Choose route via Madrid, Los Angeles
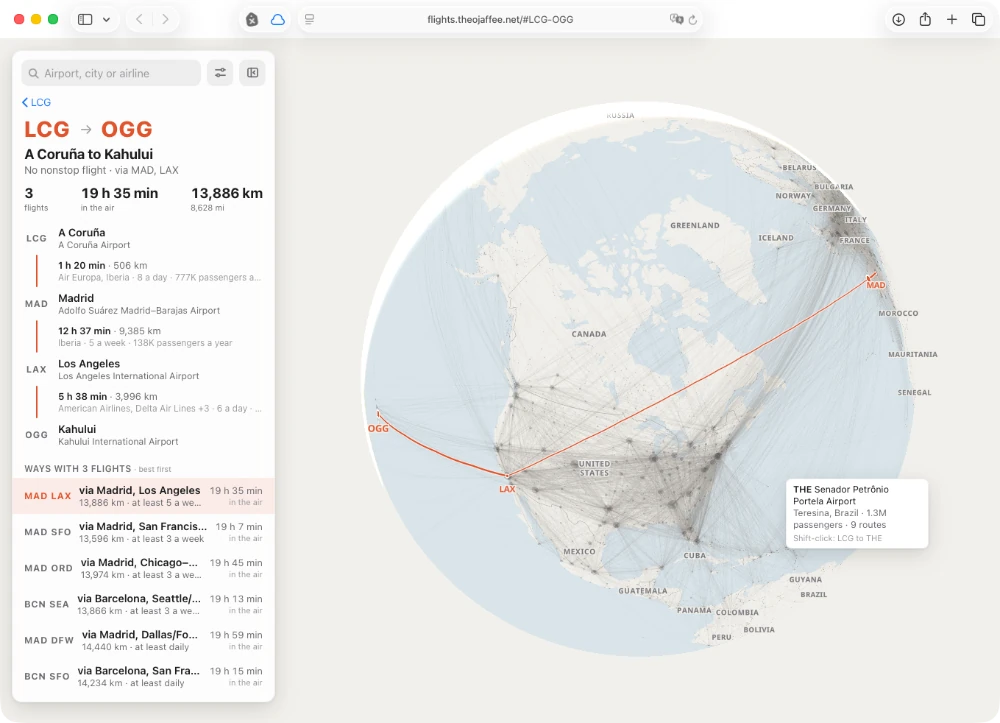This screenshot has height=723, width=1000. 143,496
